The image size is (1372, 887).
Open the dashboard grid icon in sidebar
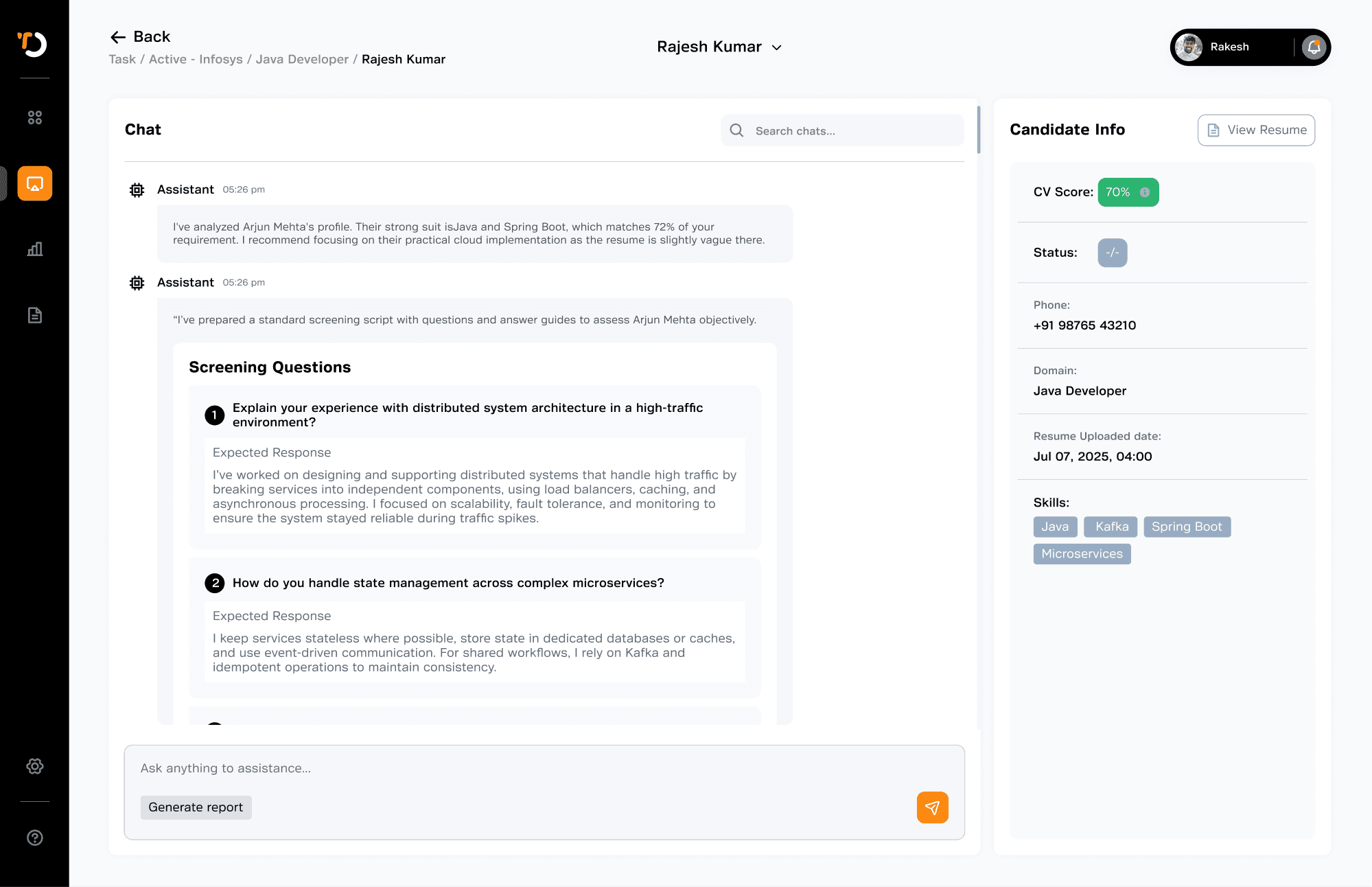[35, 117]
